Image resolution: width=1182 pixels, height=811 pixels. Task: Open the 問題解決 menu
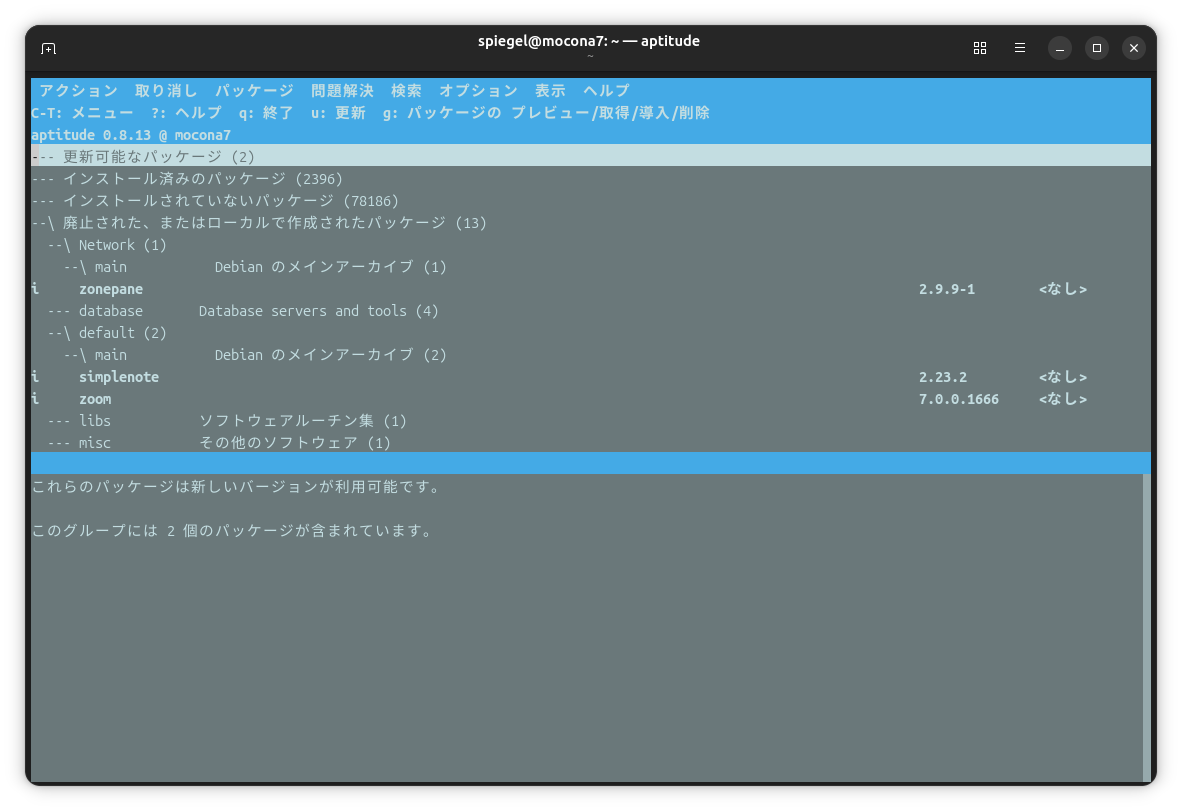(342, 91)
